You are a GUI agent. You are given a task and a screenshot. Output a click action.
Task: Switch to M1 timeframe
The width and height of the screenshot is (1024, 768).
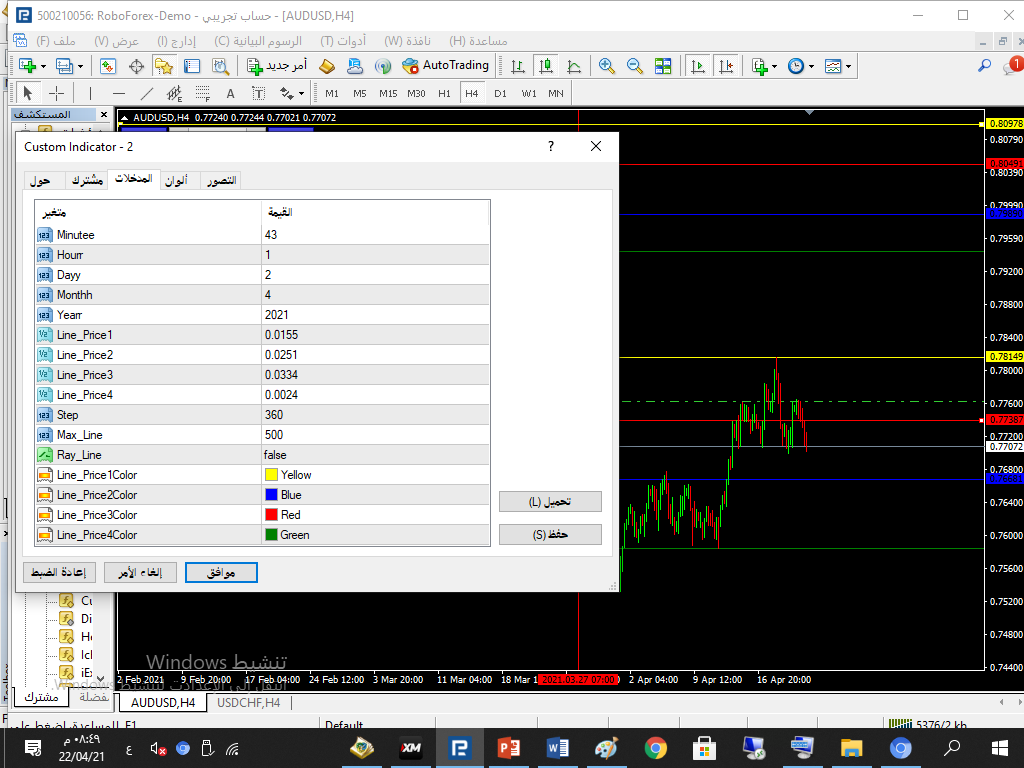[332, 93]
